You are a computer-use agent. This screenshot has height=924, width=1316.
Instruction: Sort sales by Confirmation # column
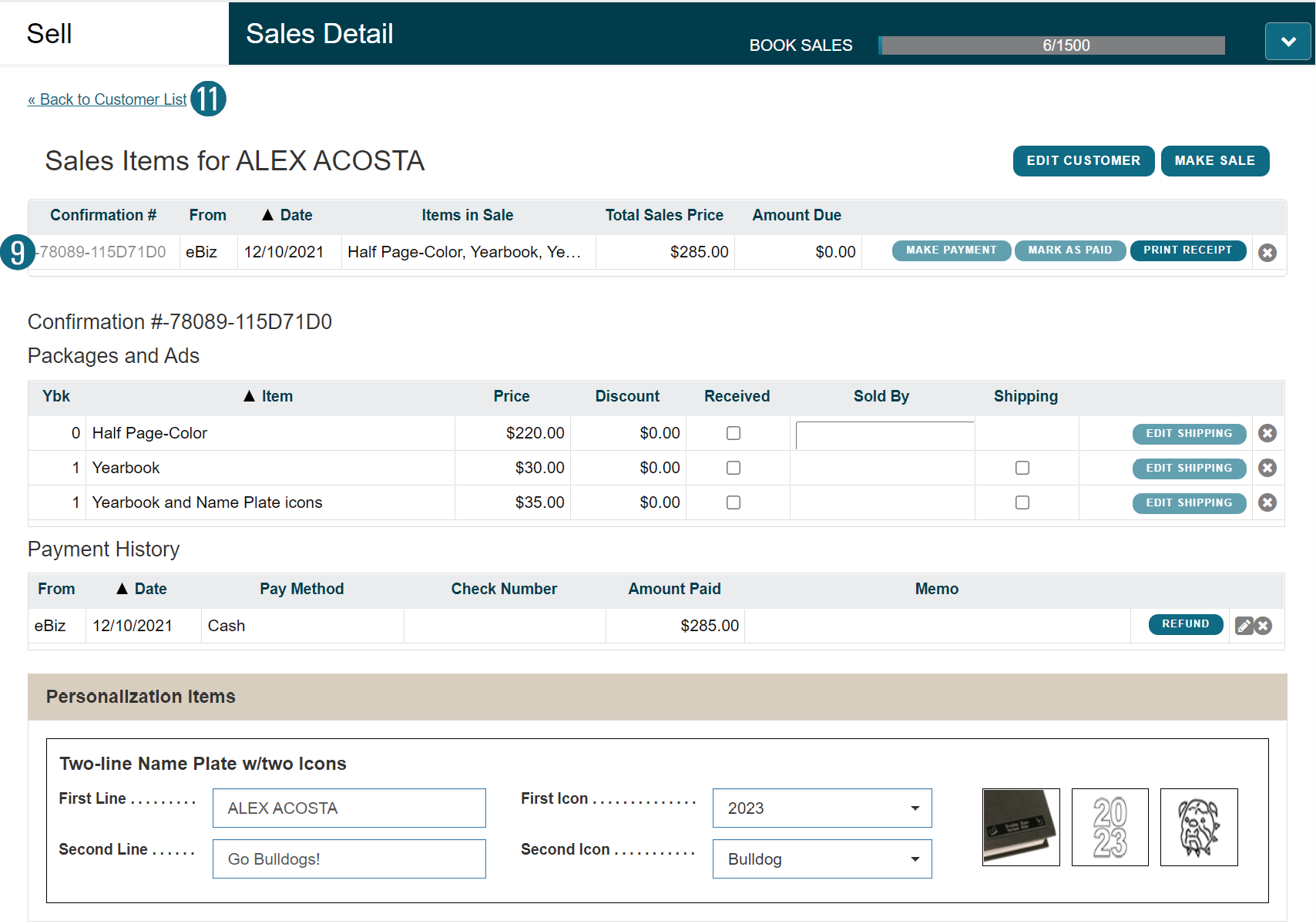click(x=103, y=215)
